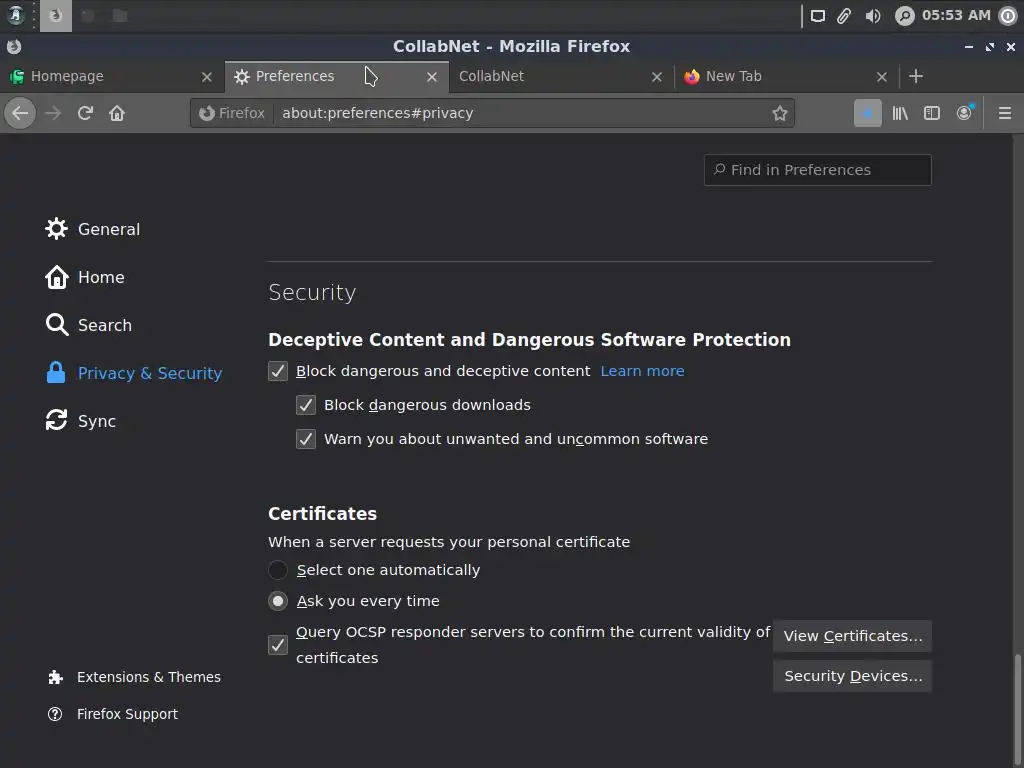Open the Library bookmarks and history icon
1024x768 pixels.
coord(900,113)
